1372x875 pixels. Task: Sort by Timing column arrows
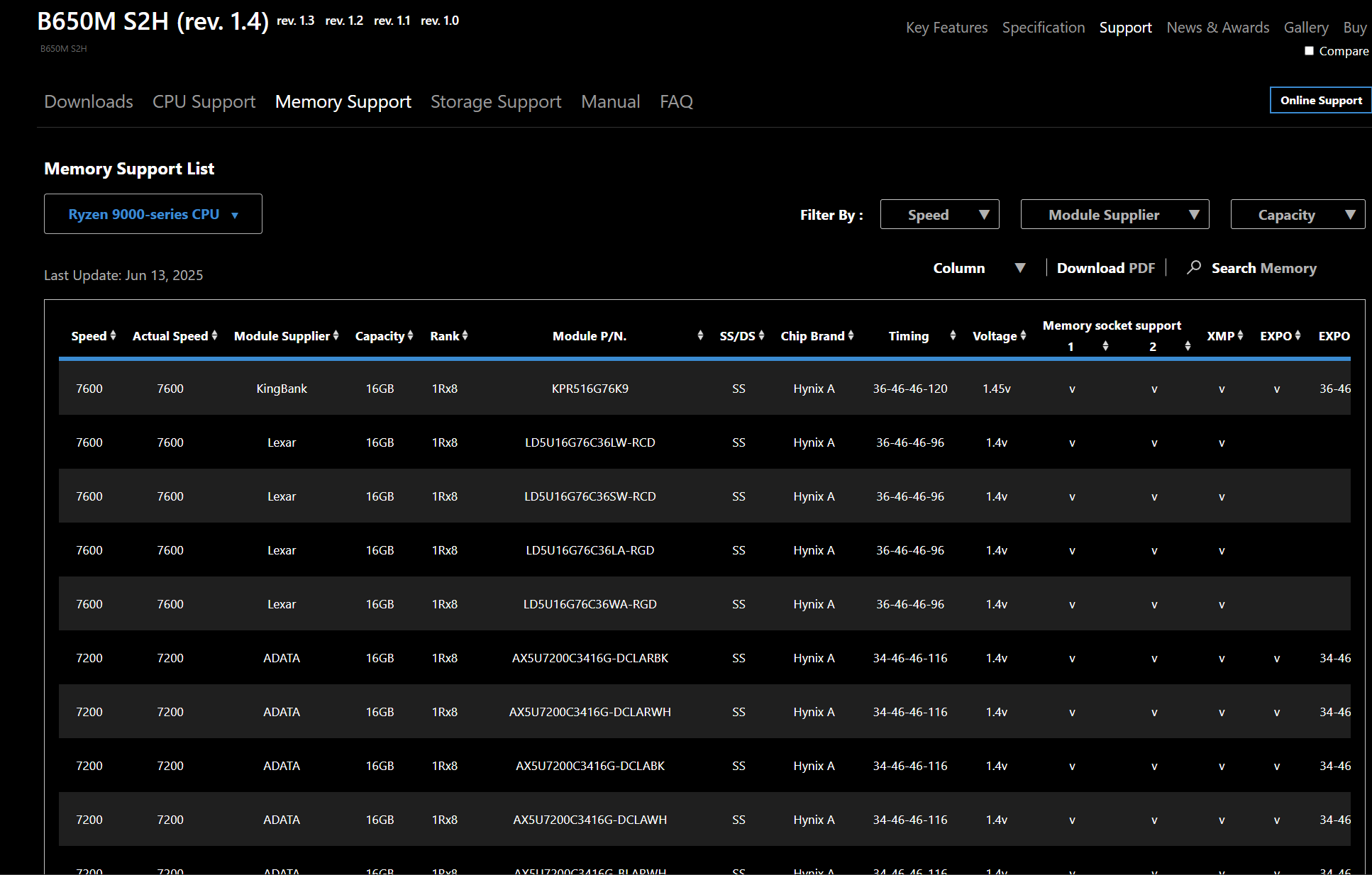point(953,336)
